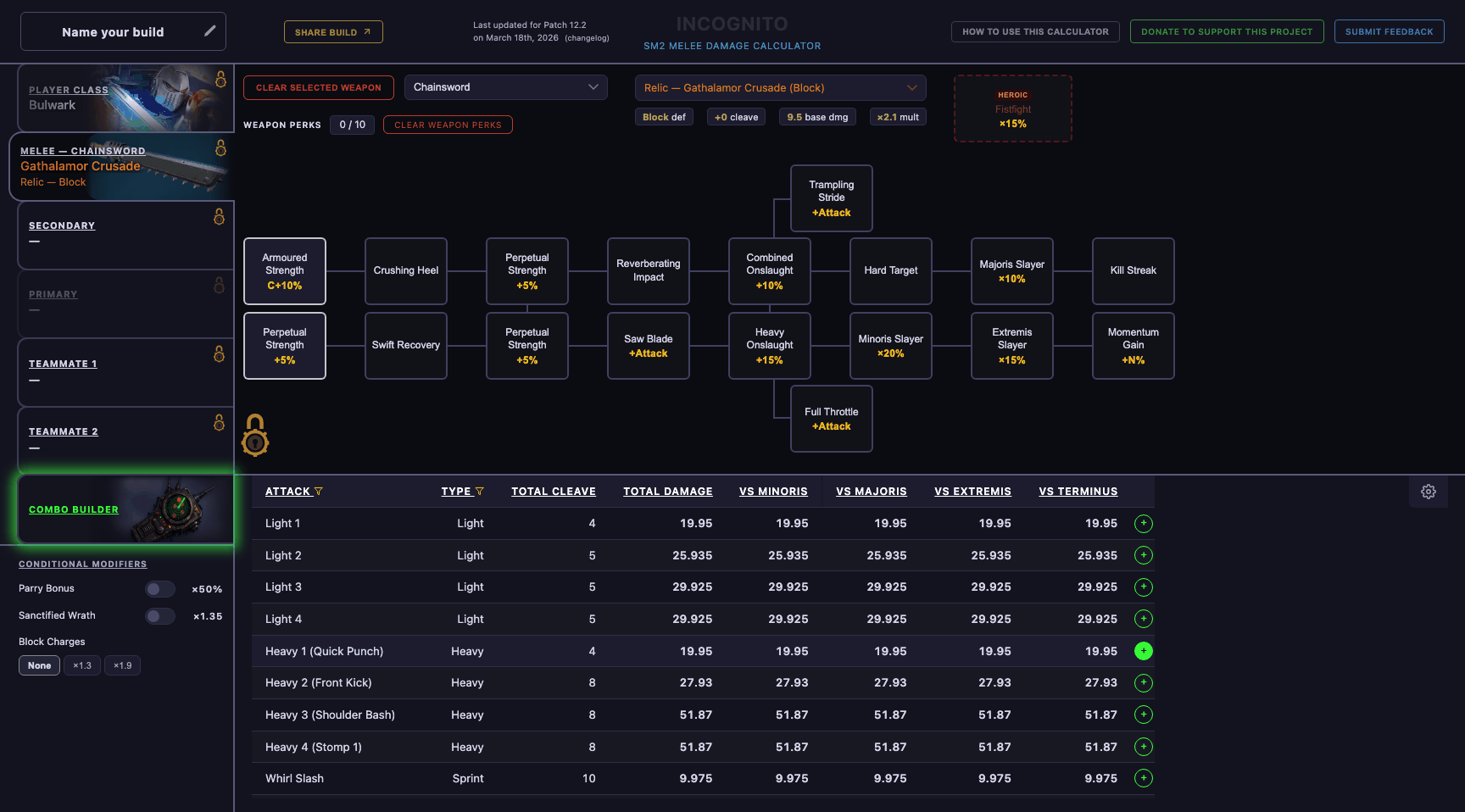
Task: Click the filter icon on the Type column
Action: tap(481, 491)
